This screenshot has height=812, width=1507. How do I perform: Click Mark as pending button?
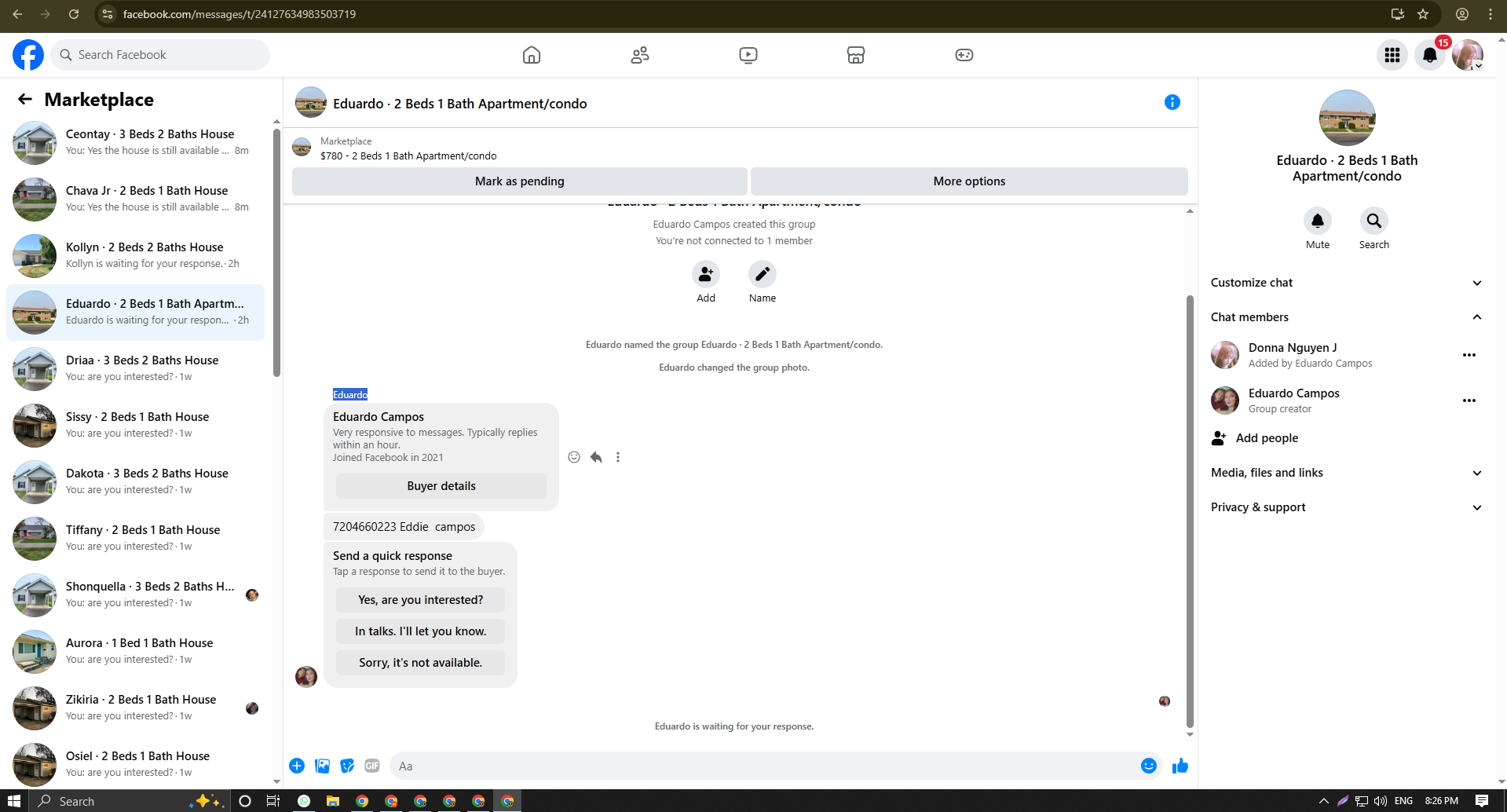pyautogui.click(x=519, y=181)
